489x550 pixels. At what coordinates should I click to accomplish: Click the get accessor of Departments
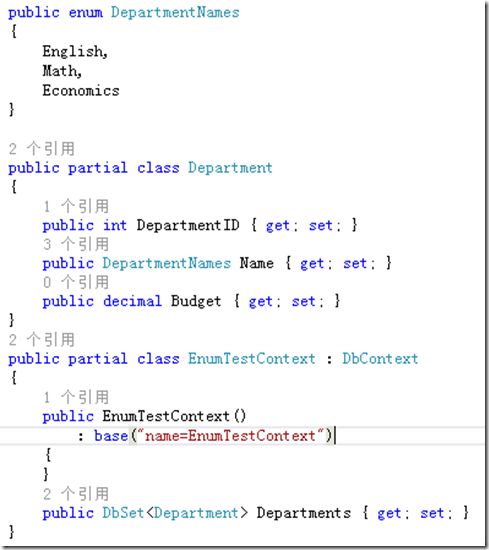click(x=389, y=514)
